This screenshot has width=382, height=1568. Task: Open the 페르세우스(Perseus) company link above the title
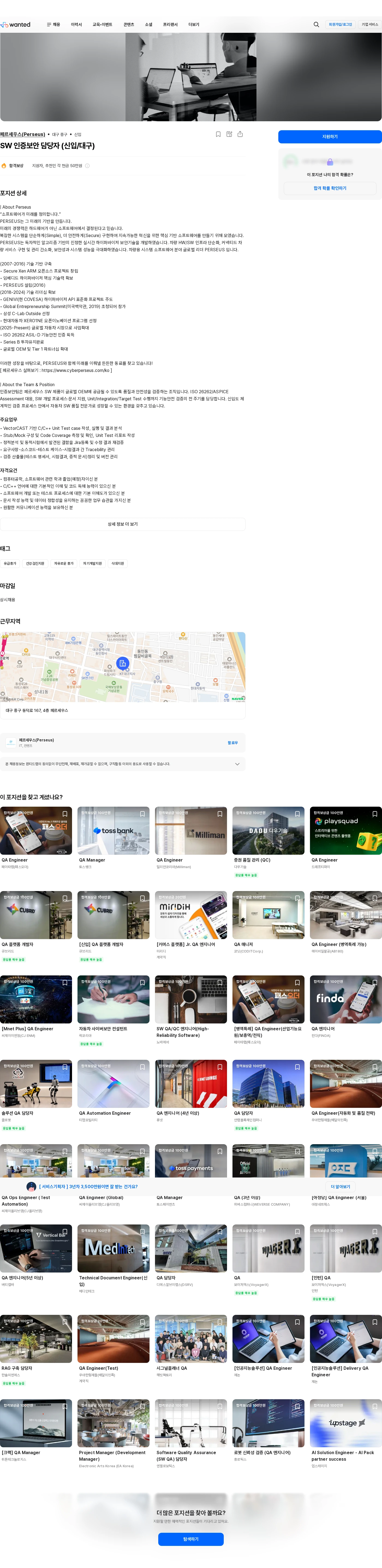click(x=22, y=135)
